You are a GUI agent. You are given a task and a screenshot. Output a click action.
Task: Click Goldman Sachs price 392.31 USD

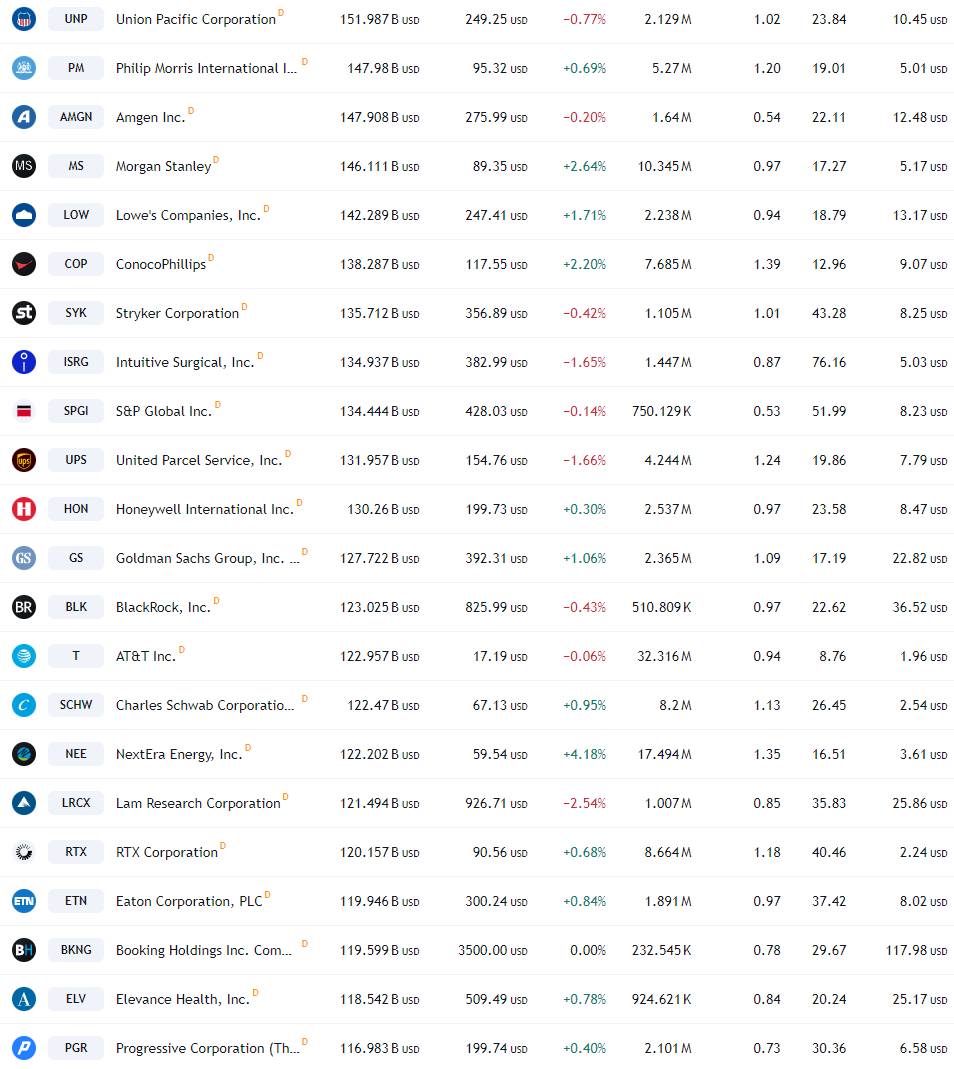pos(496,558)
